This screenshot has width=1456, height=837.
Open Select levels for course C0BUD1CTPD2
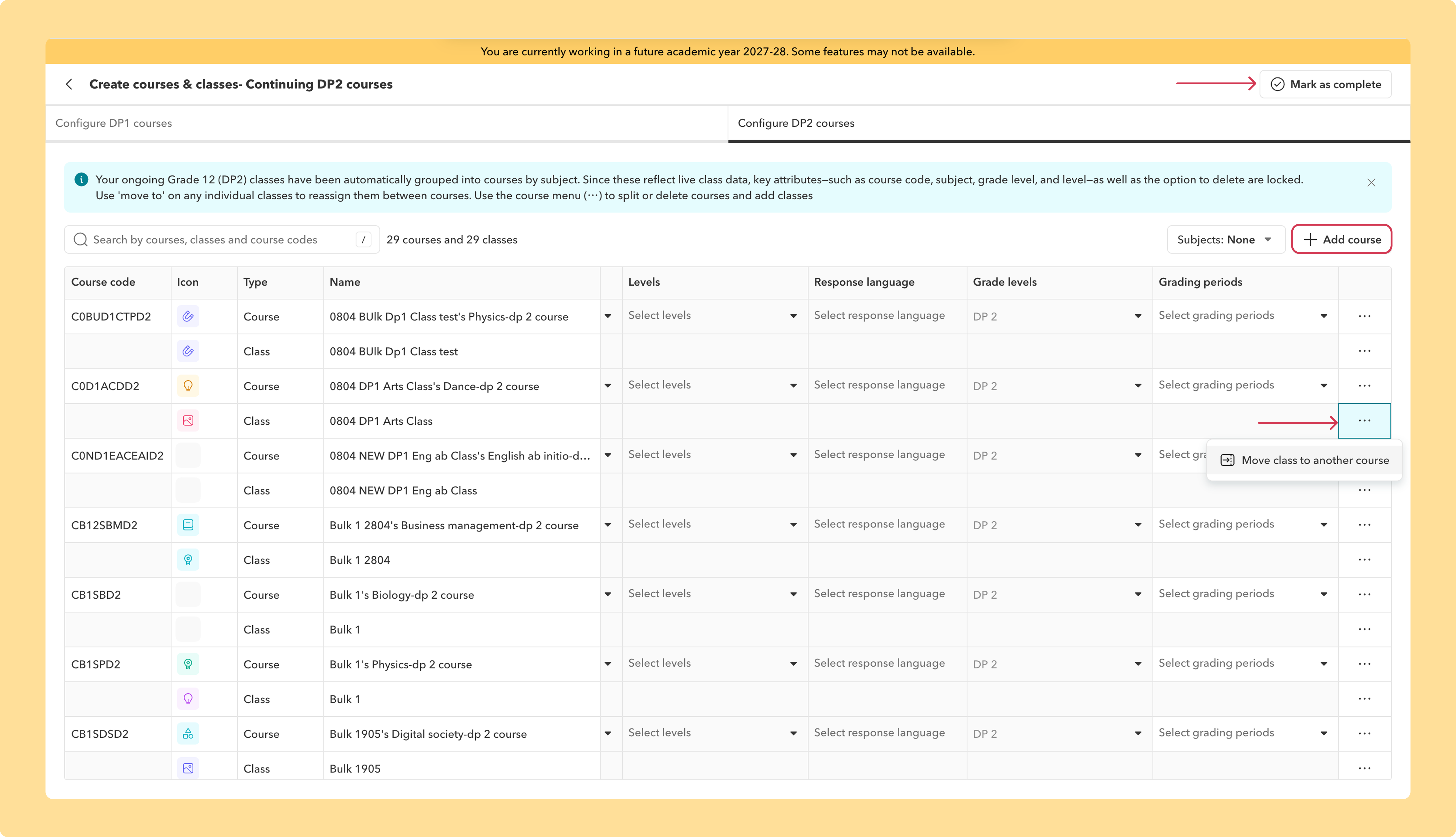pos(714,316)
